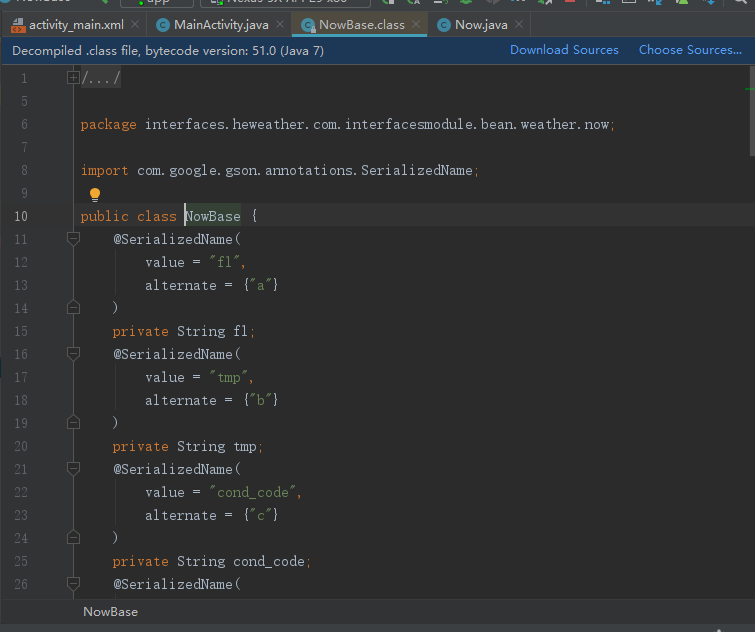The width and height of the screenshot is (755, 632).
Task: Collapse the annotation starting on line 21
Action: pos(73,469)
